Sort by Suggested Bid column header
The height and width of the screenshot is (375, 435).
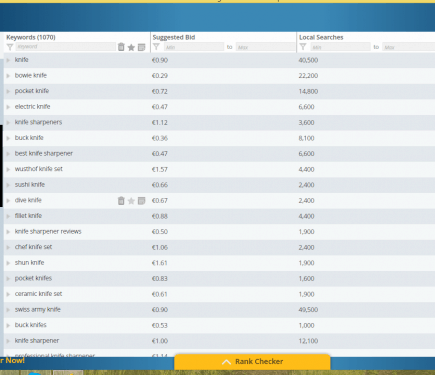click(x=174, y=37)
